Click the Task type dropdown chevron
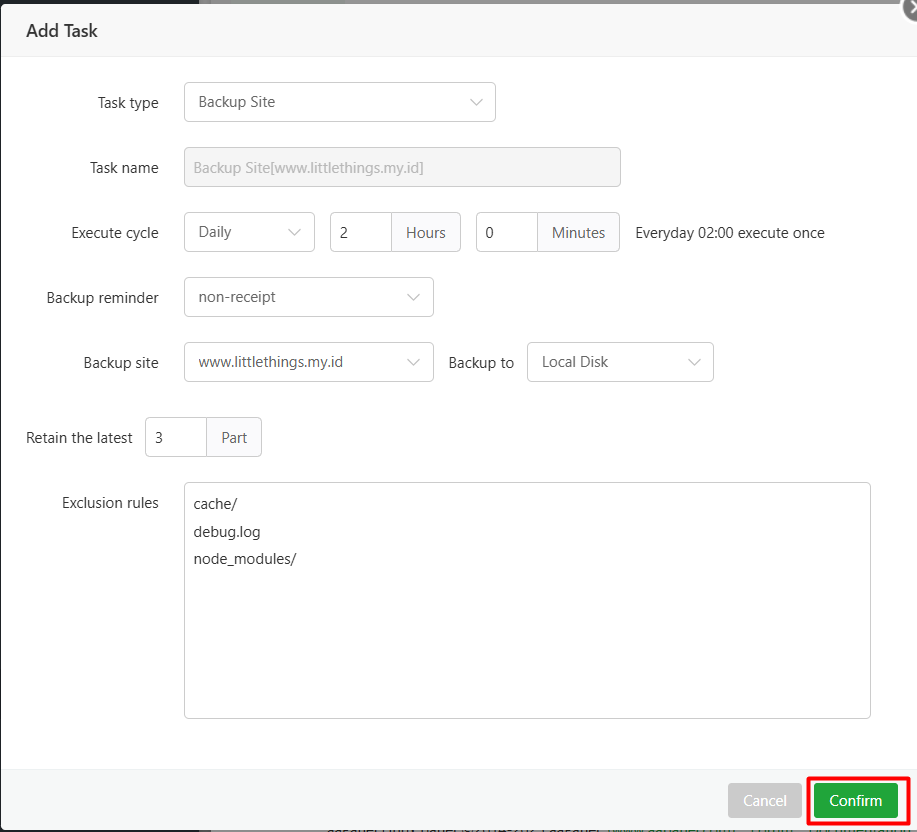 (x=477, y=102)
